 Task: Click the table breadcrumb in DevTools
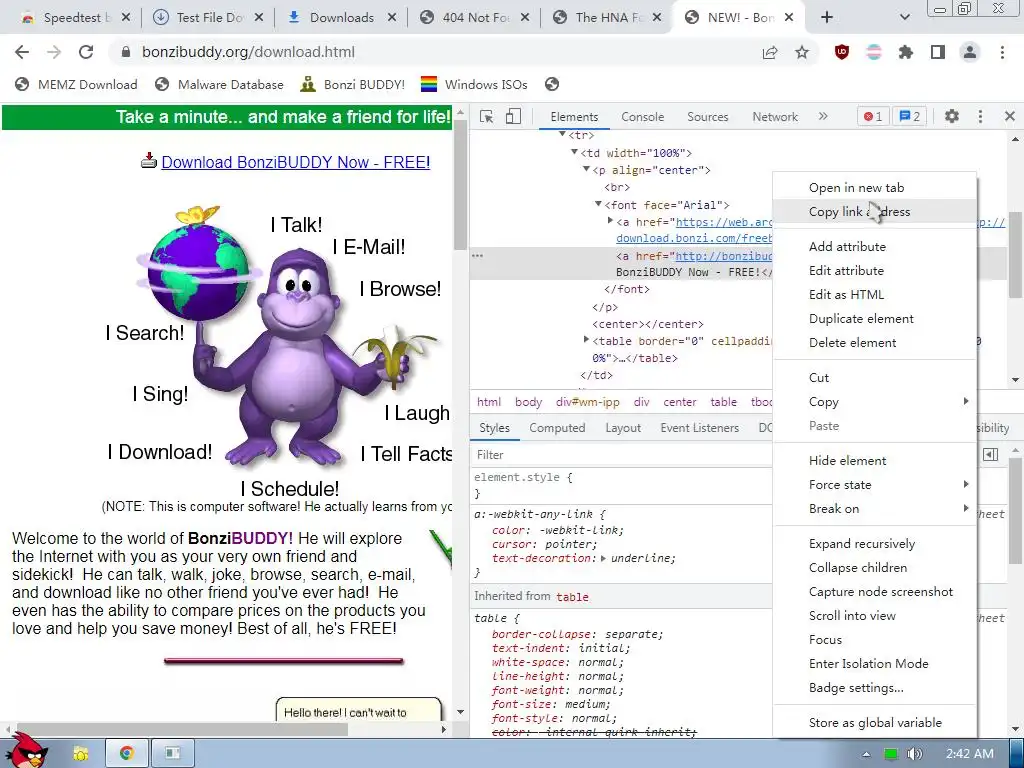coord(724,402)
